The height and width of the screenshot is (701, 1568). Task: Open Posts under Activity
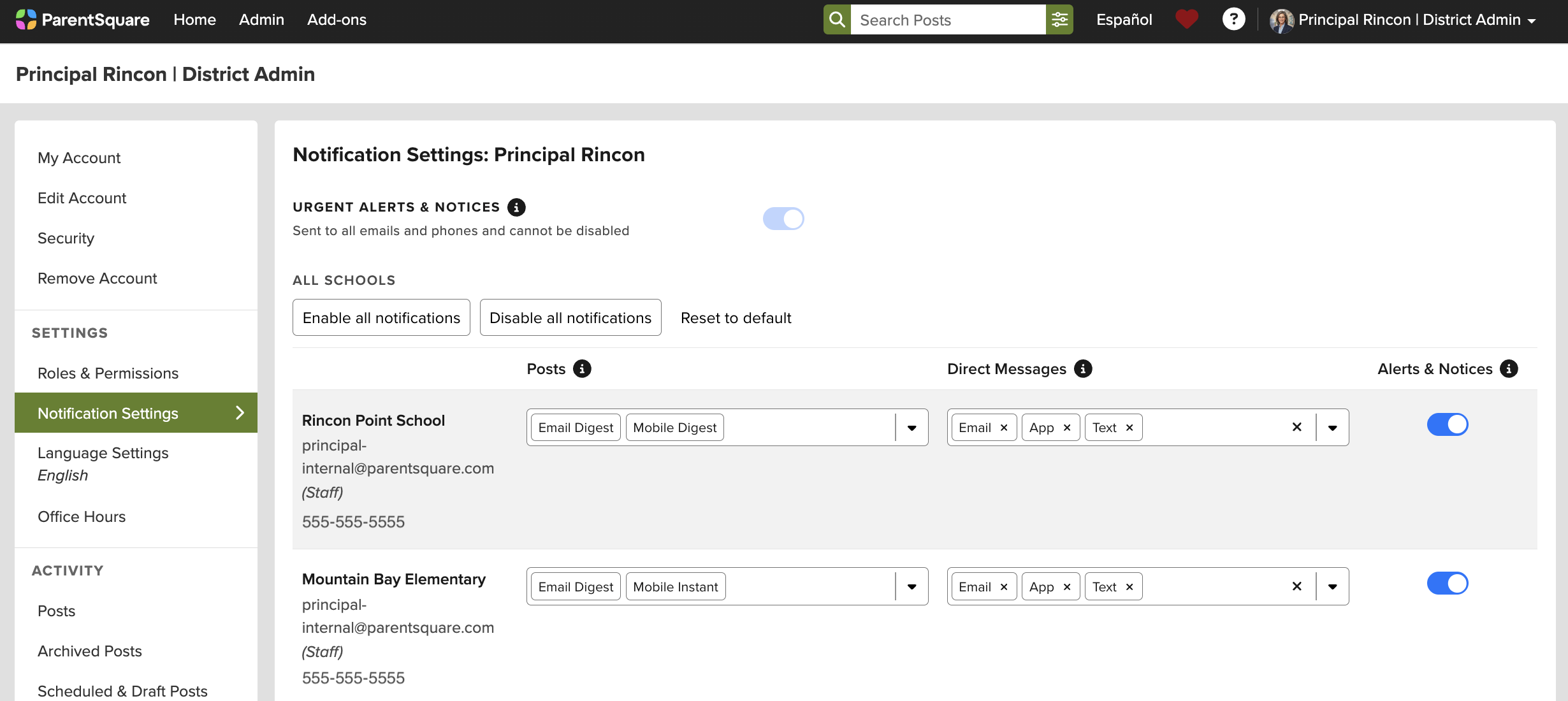(x=56, y=611)
